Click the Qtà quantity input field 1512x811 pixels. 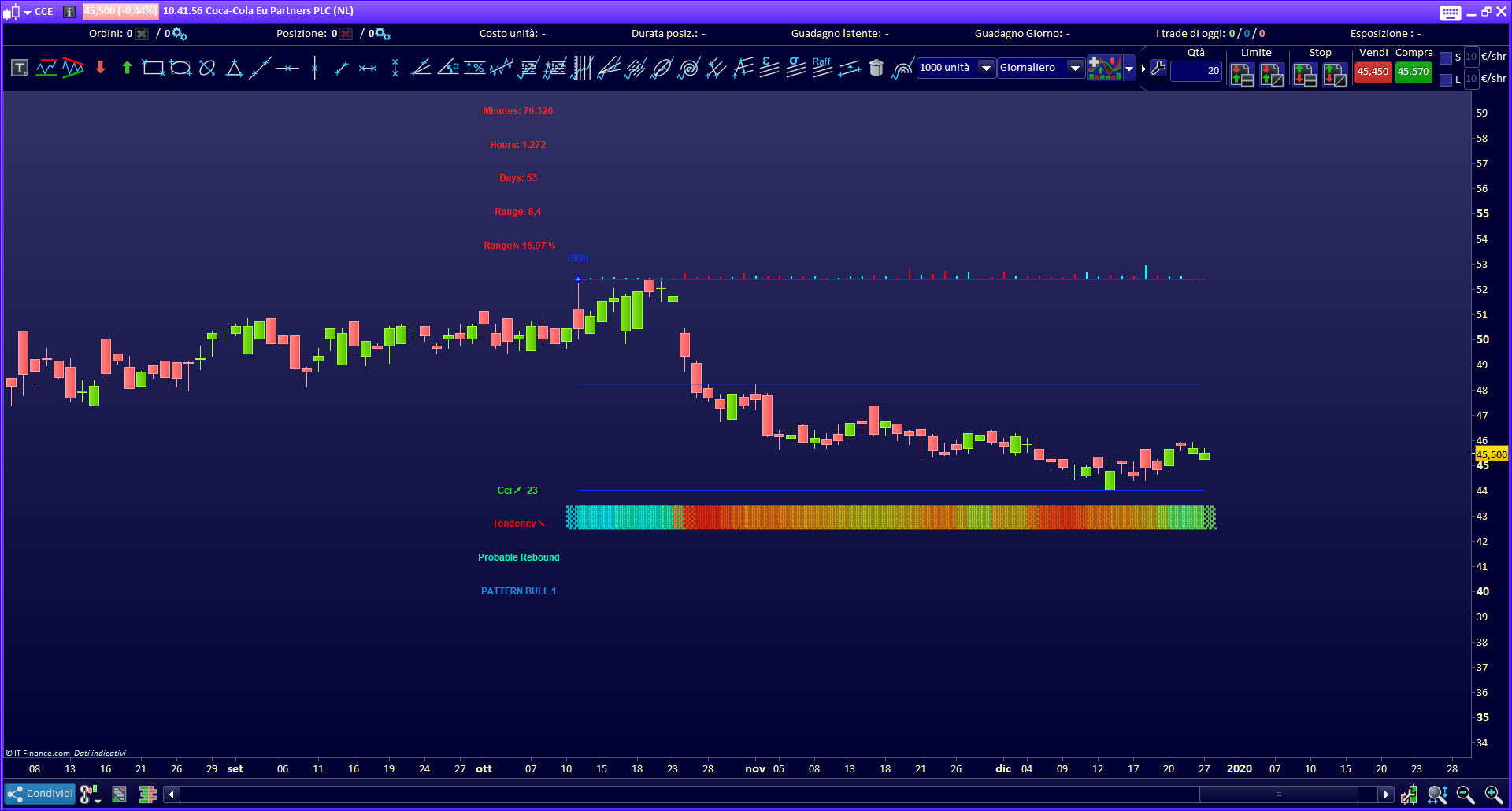tap(1195, 71)
